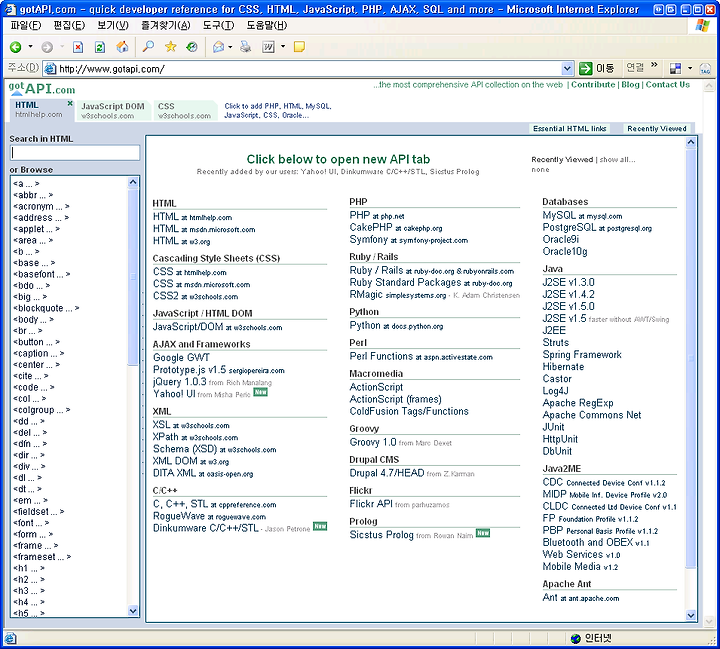This screenshot has width=720, height=649.
Task: Click the toolbar icon right of the Links chevron
Action: [675, 69]
